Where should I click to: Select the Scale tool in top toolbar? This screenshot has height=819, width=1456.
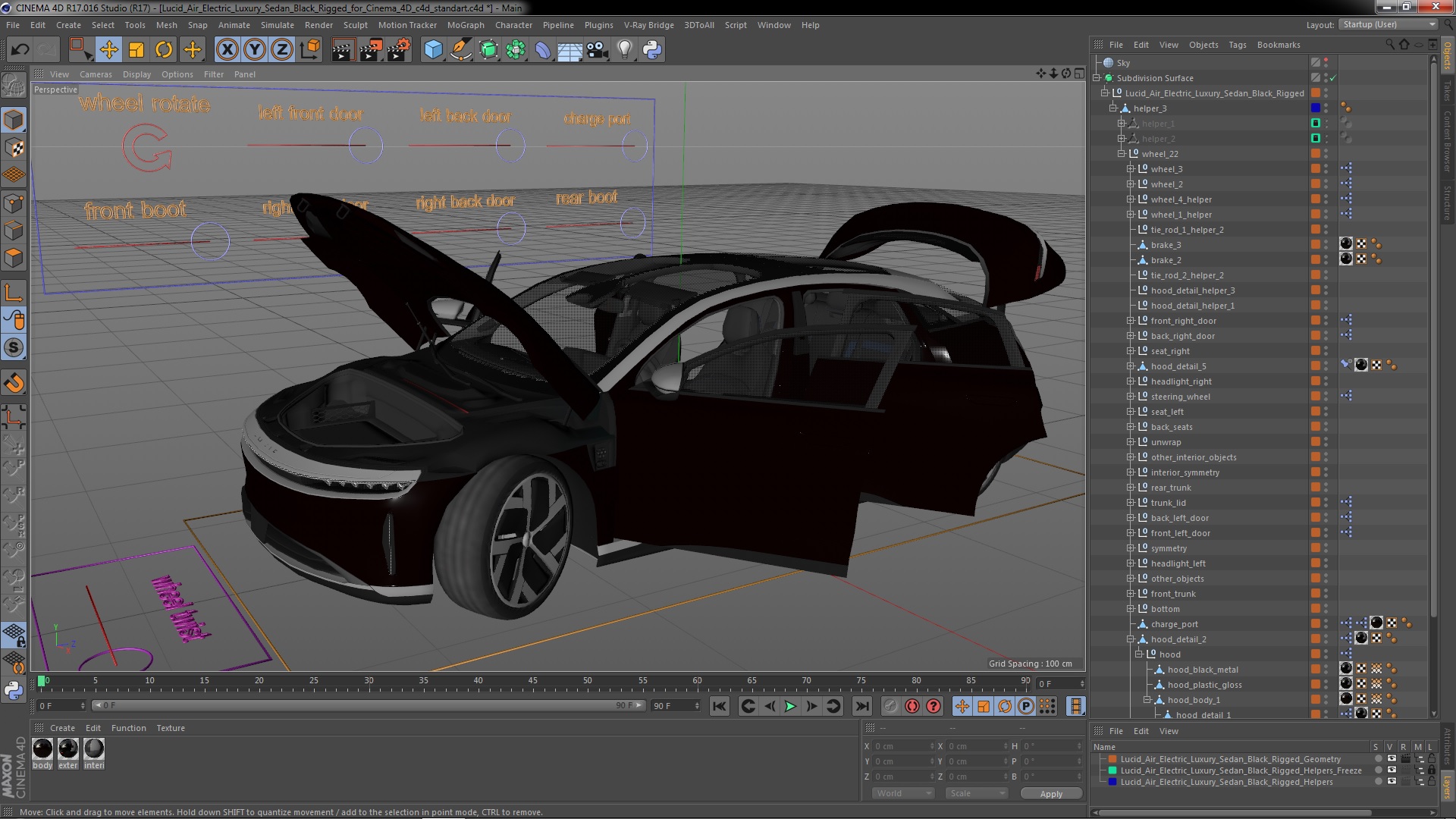pyautogui.click(x=136, y=50)
